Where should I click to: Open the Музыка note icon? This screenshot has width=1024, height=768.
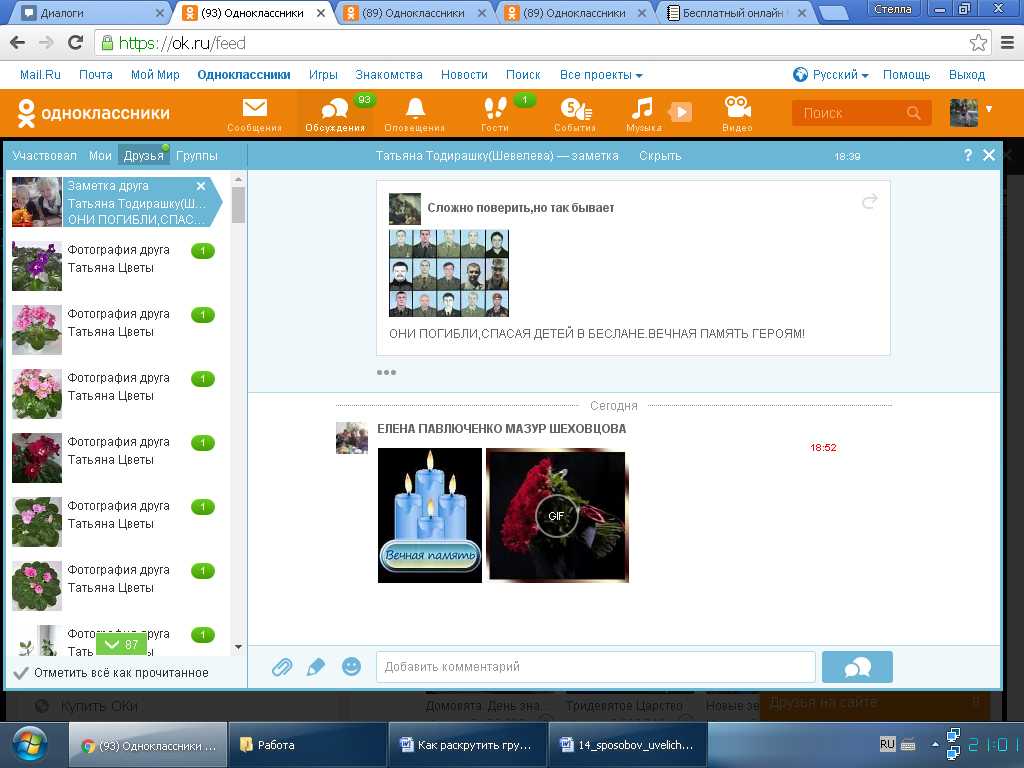[643, 114]
